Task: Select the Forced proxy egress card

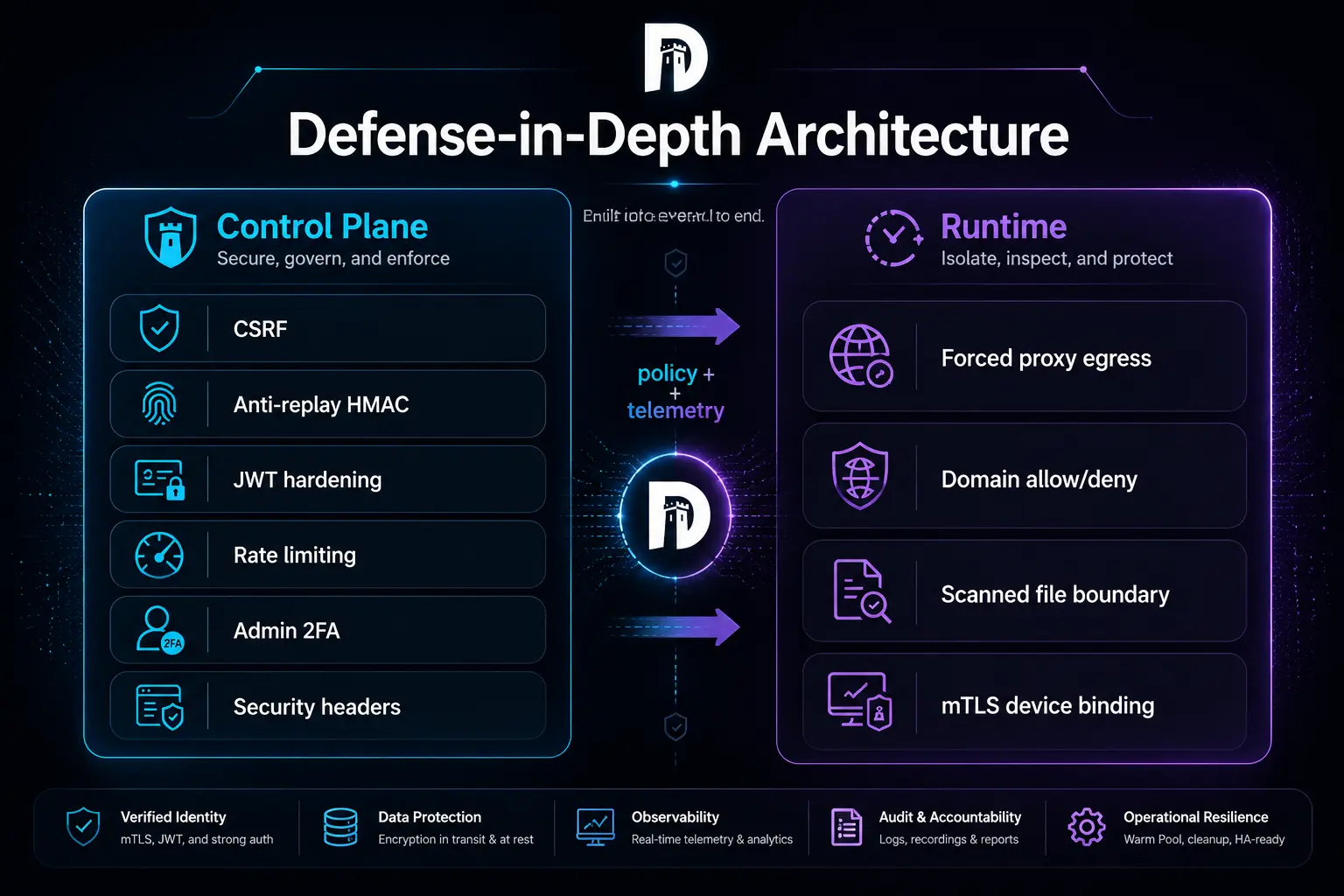Action: (x=1025, y=356)
